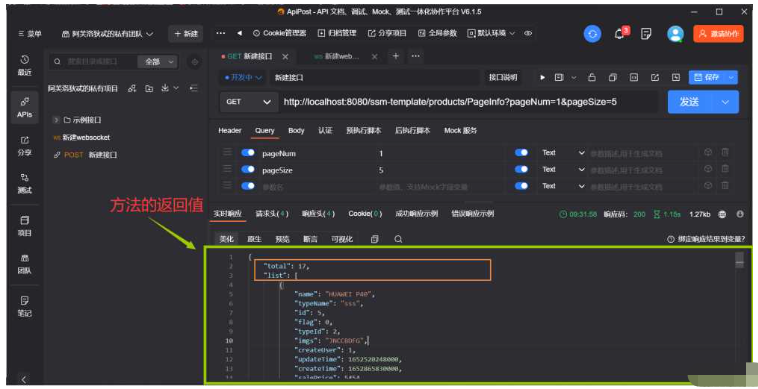
Task: Click the import download icon in project header
Action: [165, 88]
